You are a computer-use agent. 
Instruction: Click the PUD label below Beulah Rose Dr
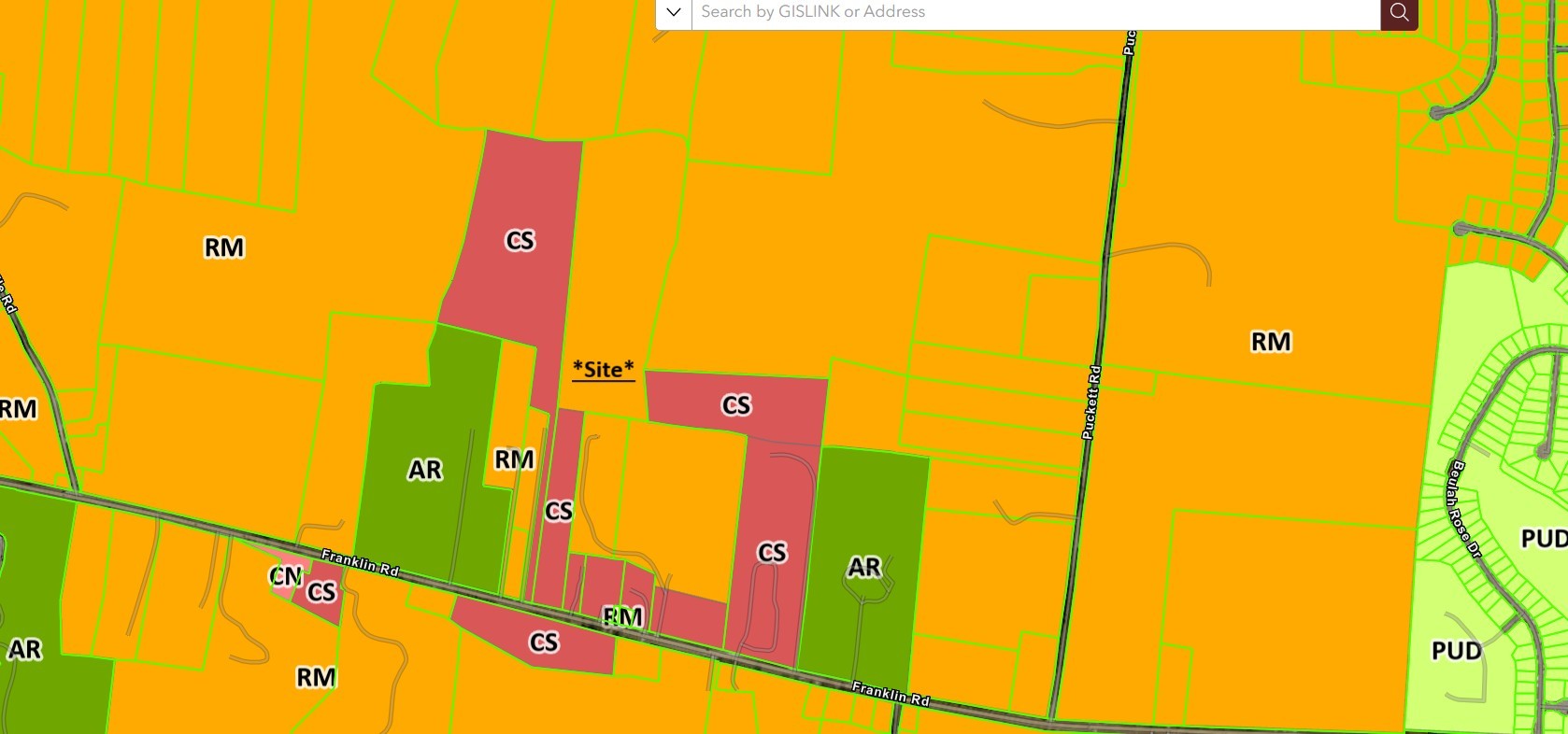pos(1456,651)
